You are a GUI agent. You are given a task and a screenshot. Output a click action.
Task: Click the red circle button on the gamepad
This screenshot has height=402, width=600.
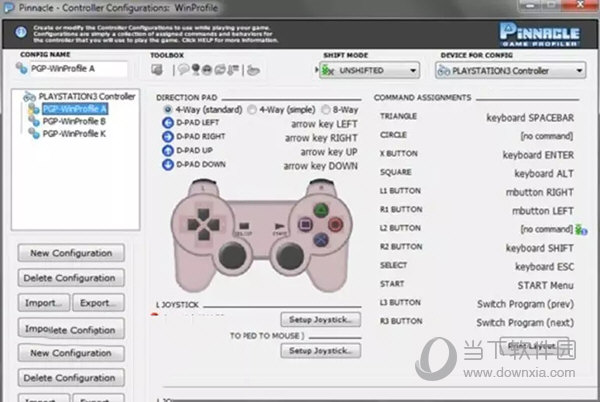[x=336, y=225]
